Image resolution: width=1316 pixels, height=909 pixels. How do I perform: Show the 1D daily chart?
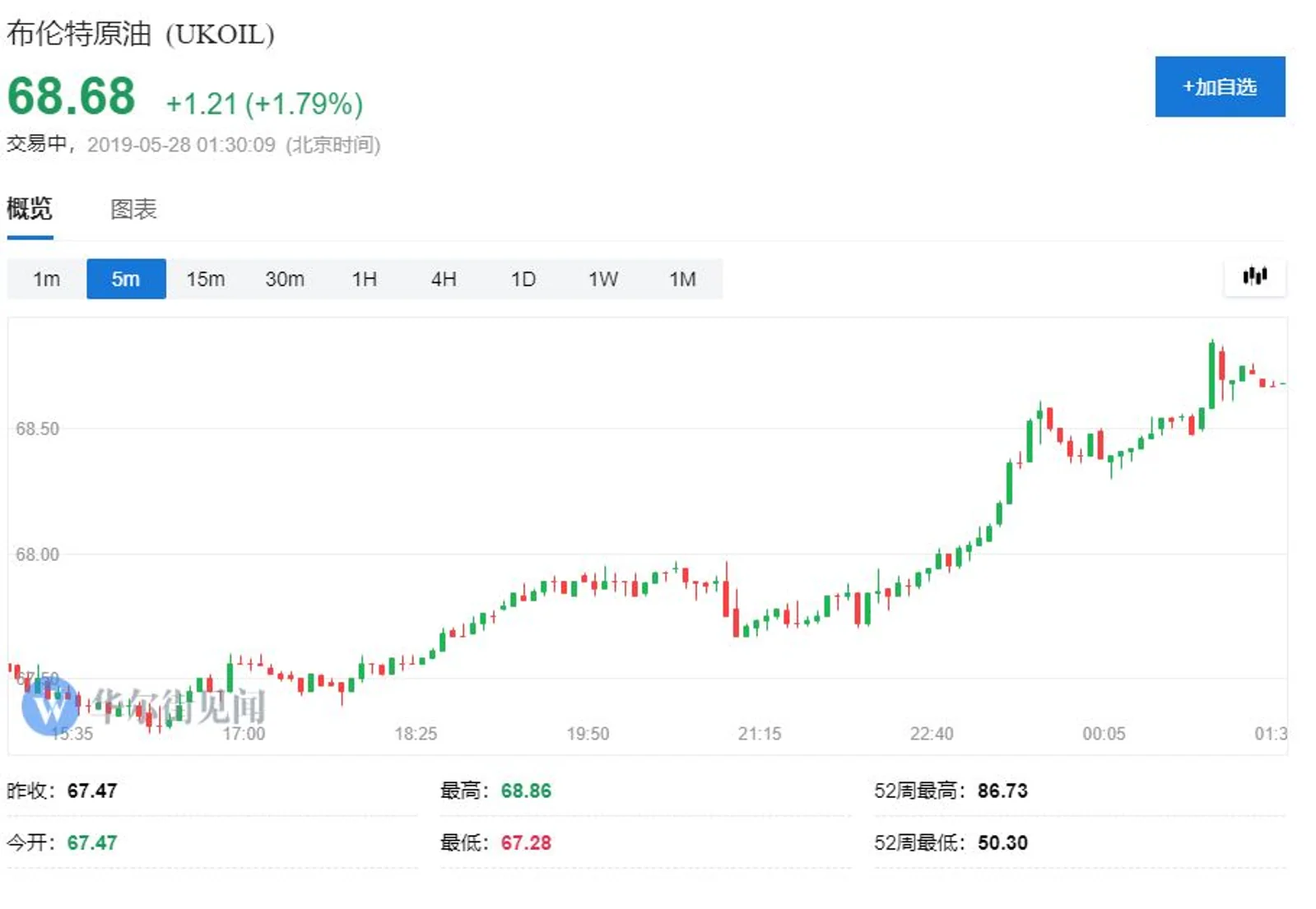(523, 279)
